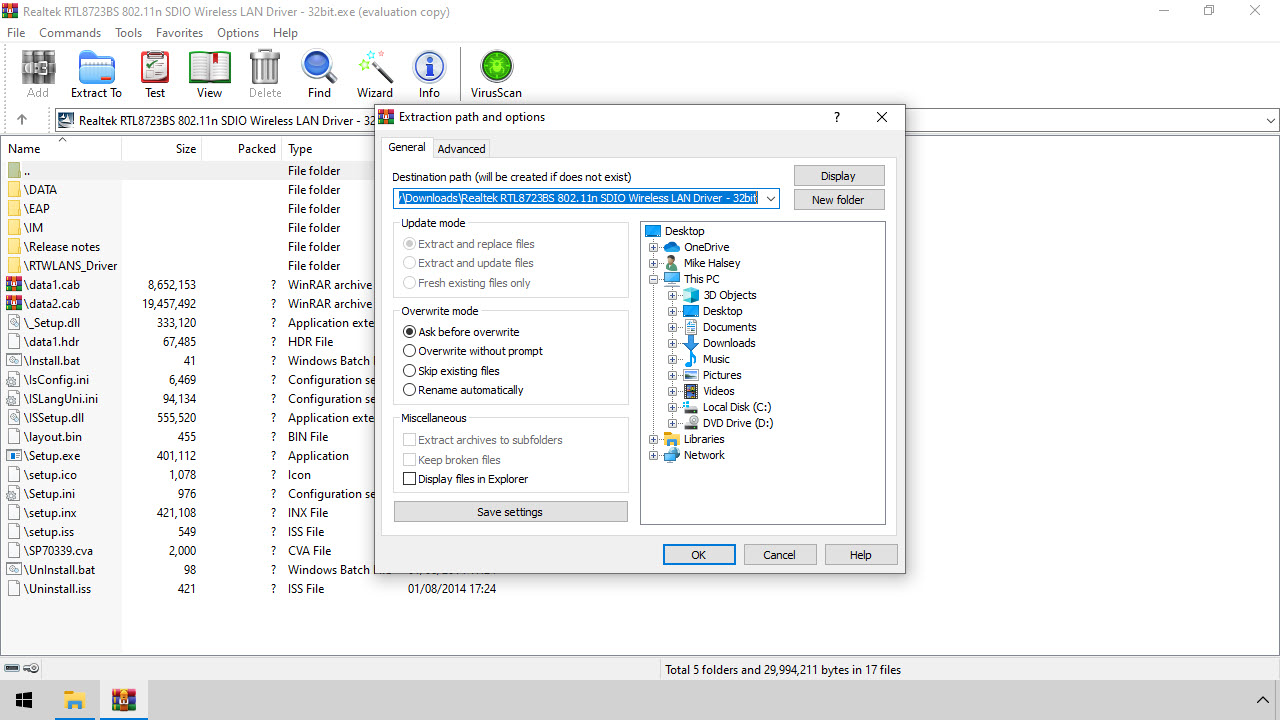This screenshot has width=1280, height=720.
Task: Expand Network tree node
Action: coord(654,455)
